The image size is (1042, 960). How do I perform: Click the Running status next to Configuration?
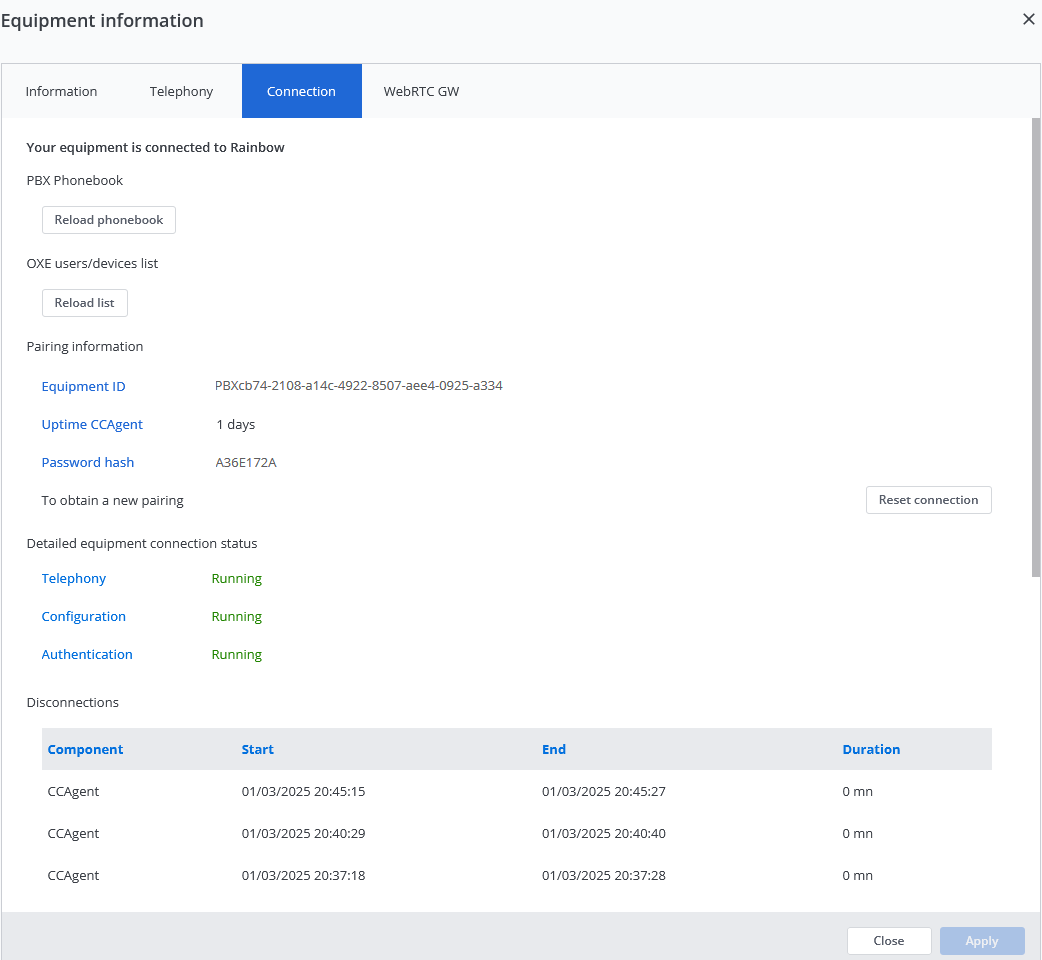[237, 617]
